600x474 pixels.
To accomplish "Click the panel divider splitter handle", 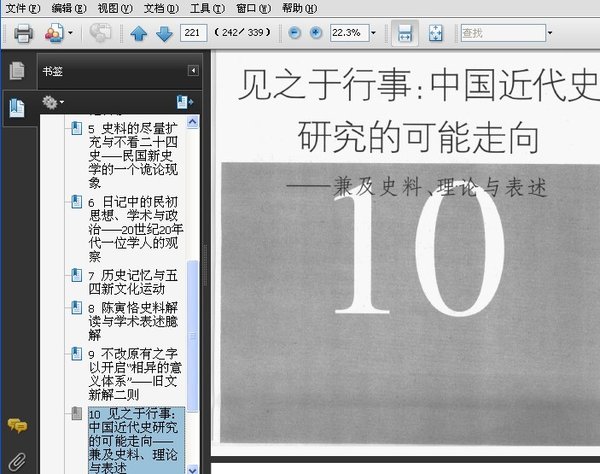I will tap(205, 266).
